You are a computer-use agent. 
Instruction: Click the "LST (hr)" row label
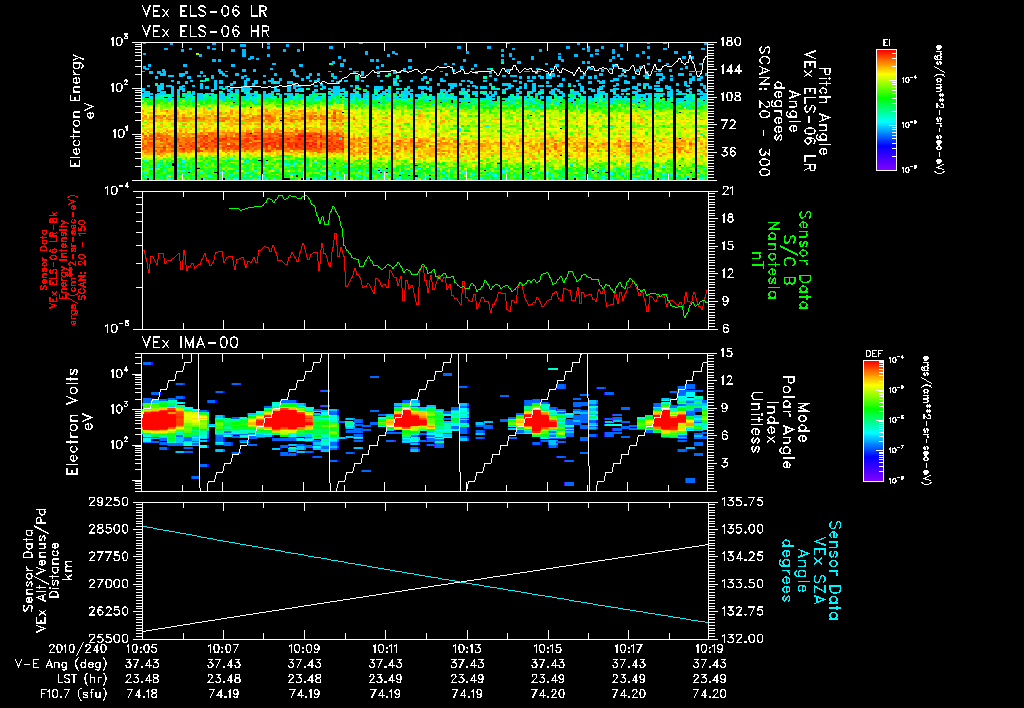pyautogui.click(x=82, y=679)
